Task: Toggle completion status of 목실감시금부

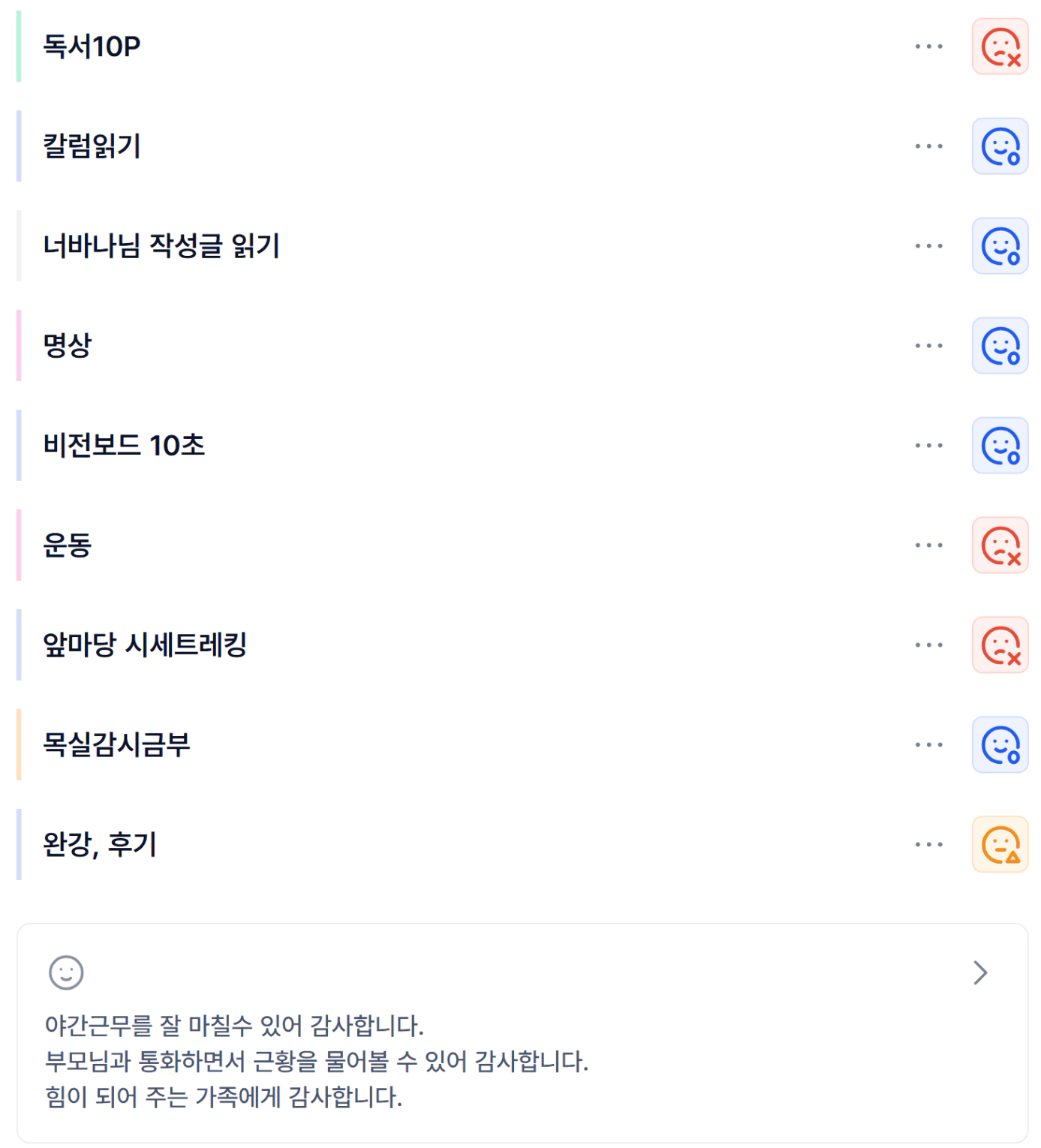Action: tap(1000, 745)
